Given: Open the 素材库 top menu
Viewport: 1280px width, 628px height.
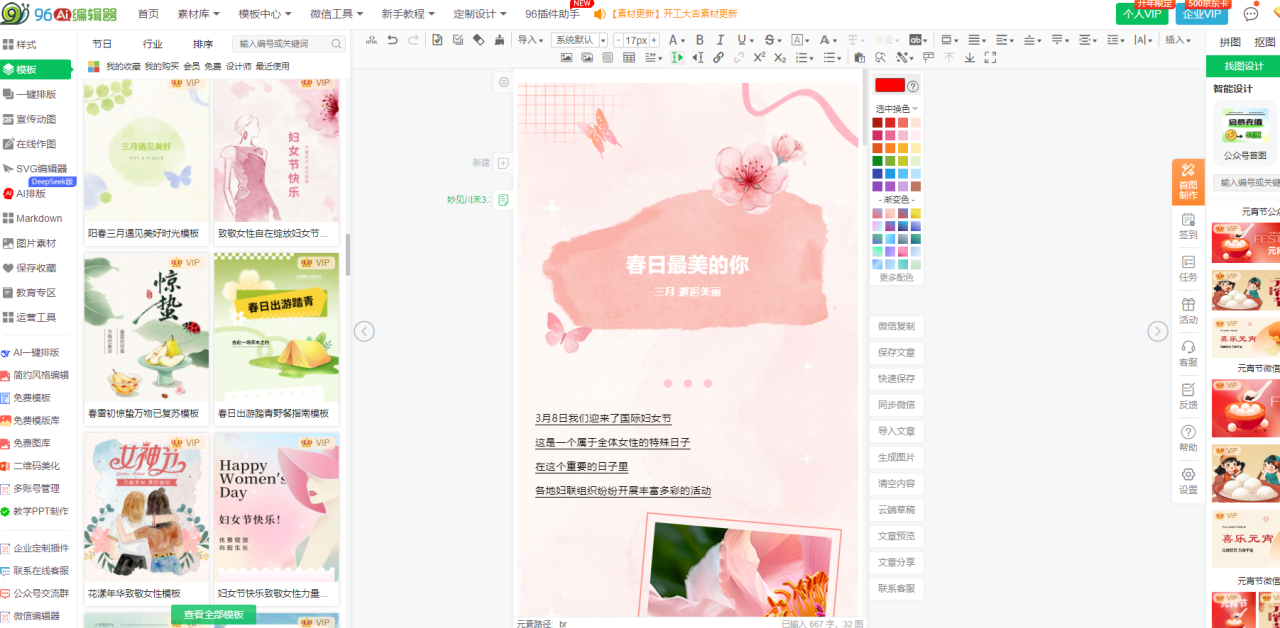Looking at the screenshot, I should click(x=199, y=14).
